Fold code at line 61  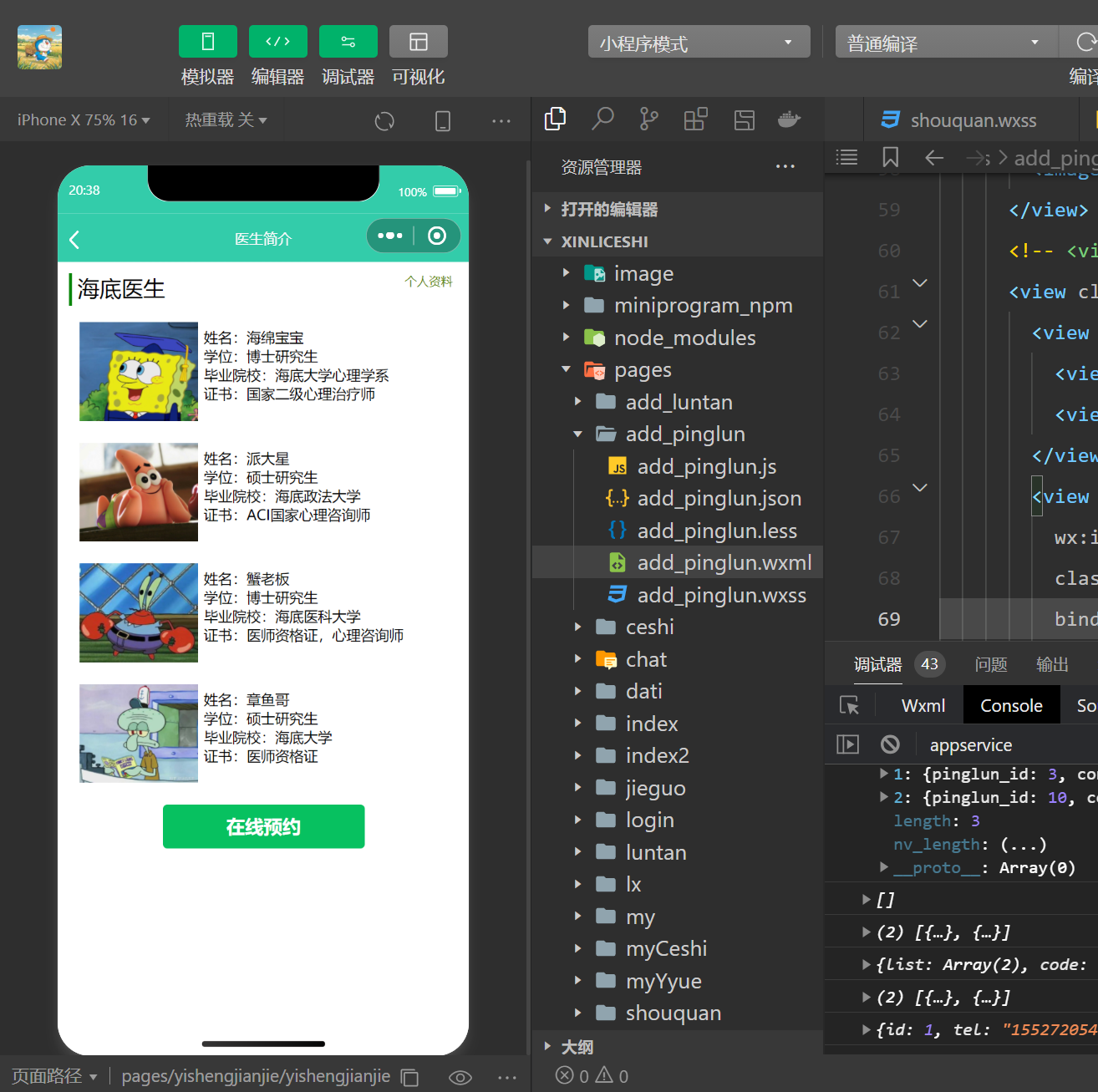pyautogui.click(x=920, y=283)
